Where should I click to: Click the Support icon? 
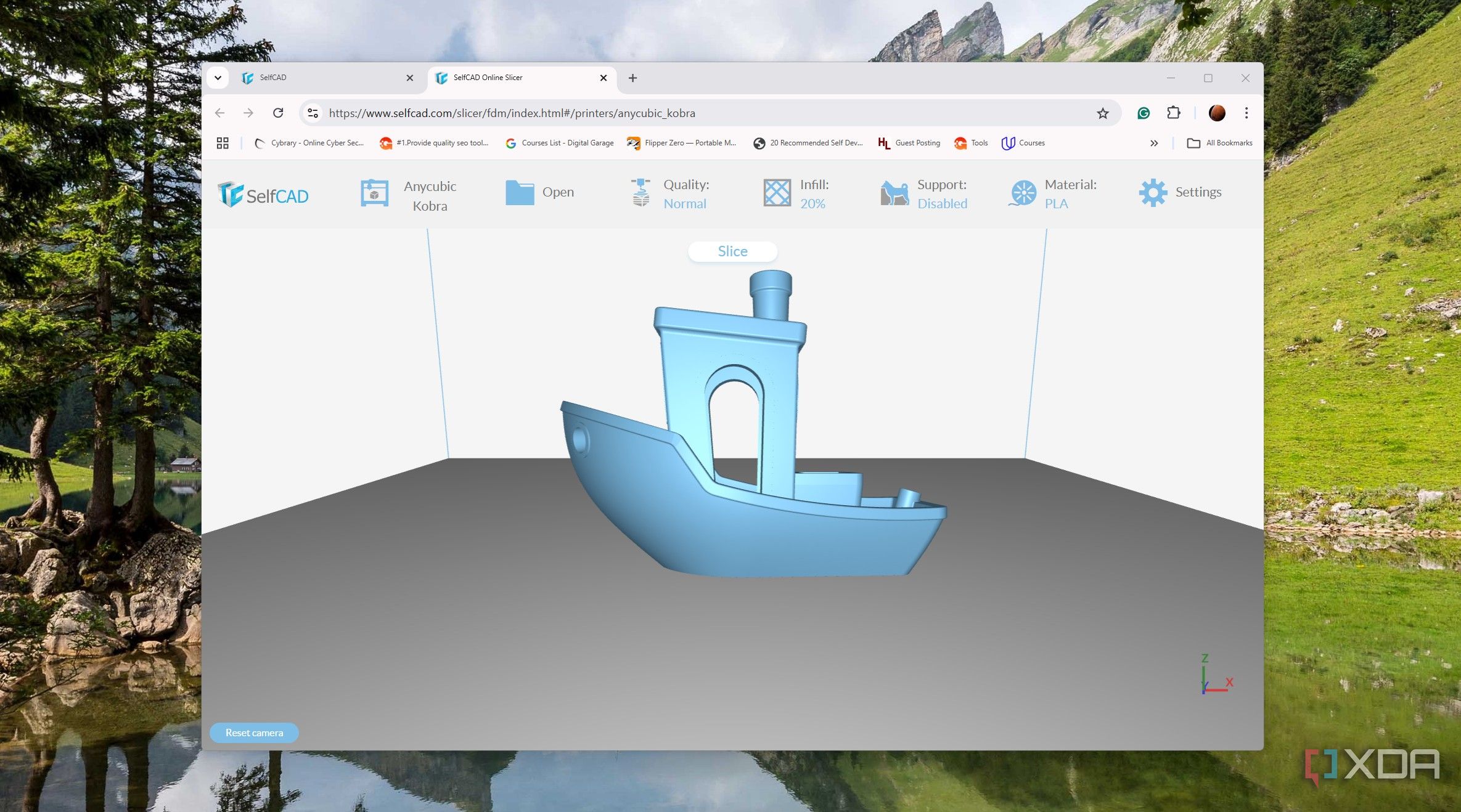pyautogui.click(x=894, y=193)
